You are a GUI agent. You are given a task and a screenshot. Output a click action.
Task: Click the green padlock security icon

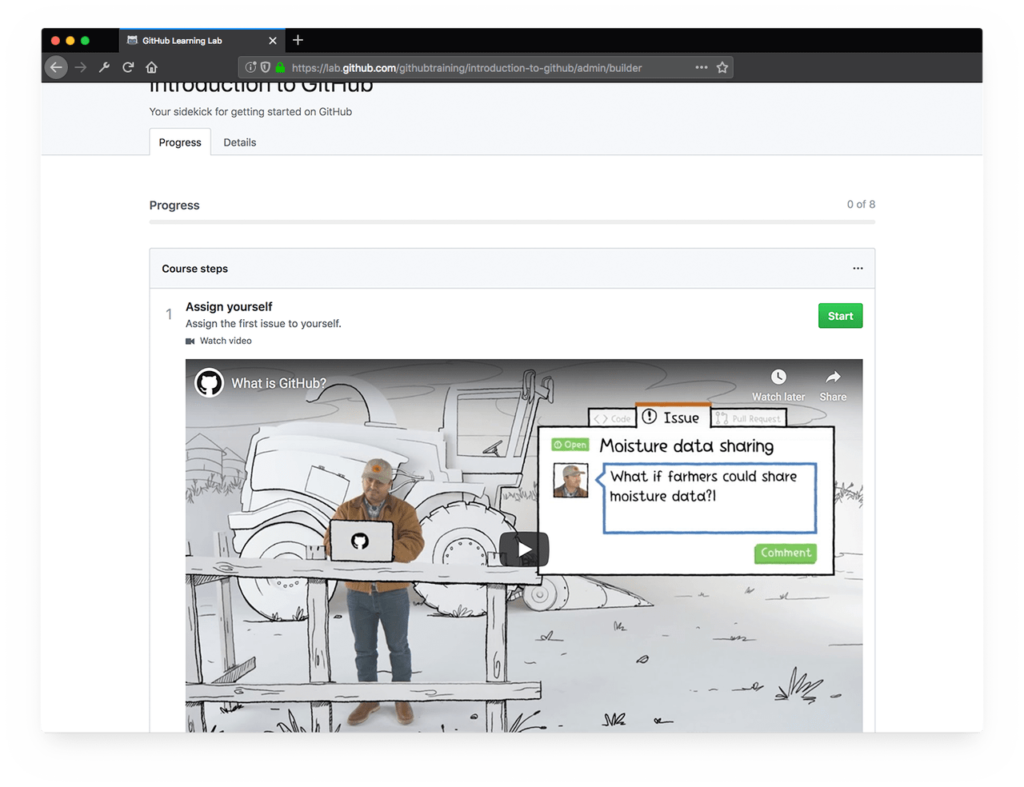pos(280,67)
